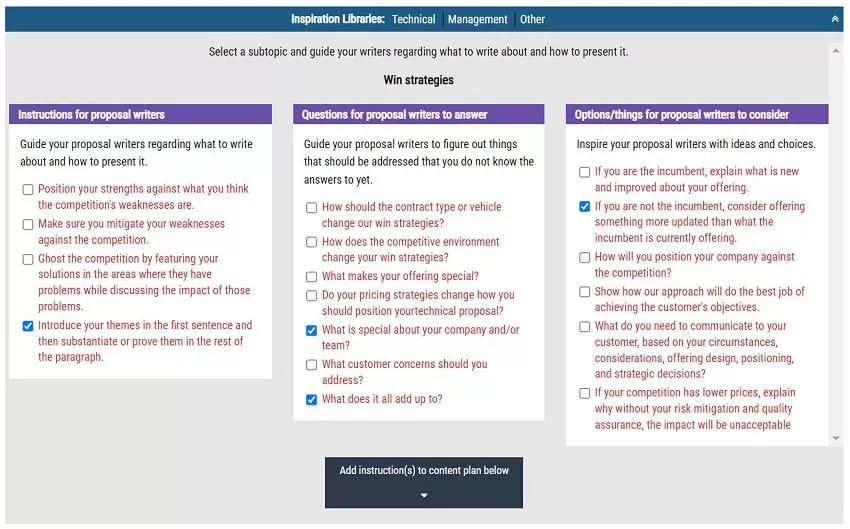Select the Other library tab
The image size is (850, 529).
tap(532, 19)
